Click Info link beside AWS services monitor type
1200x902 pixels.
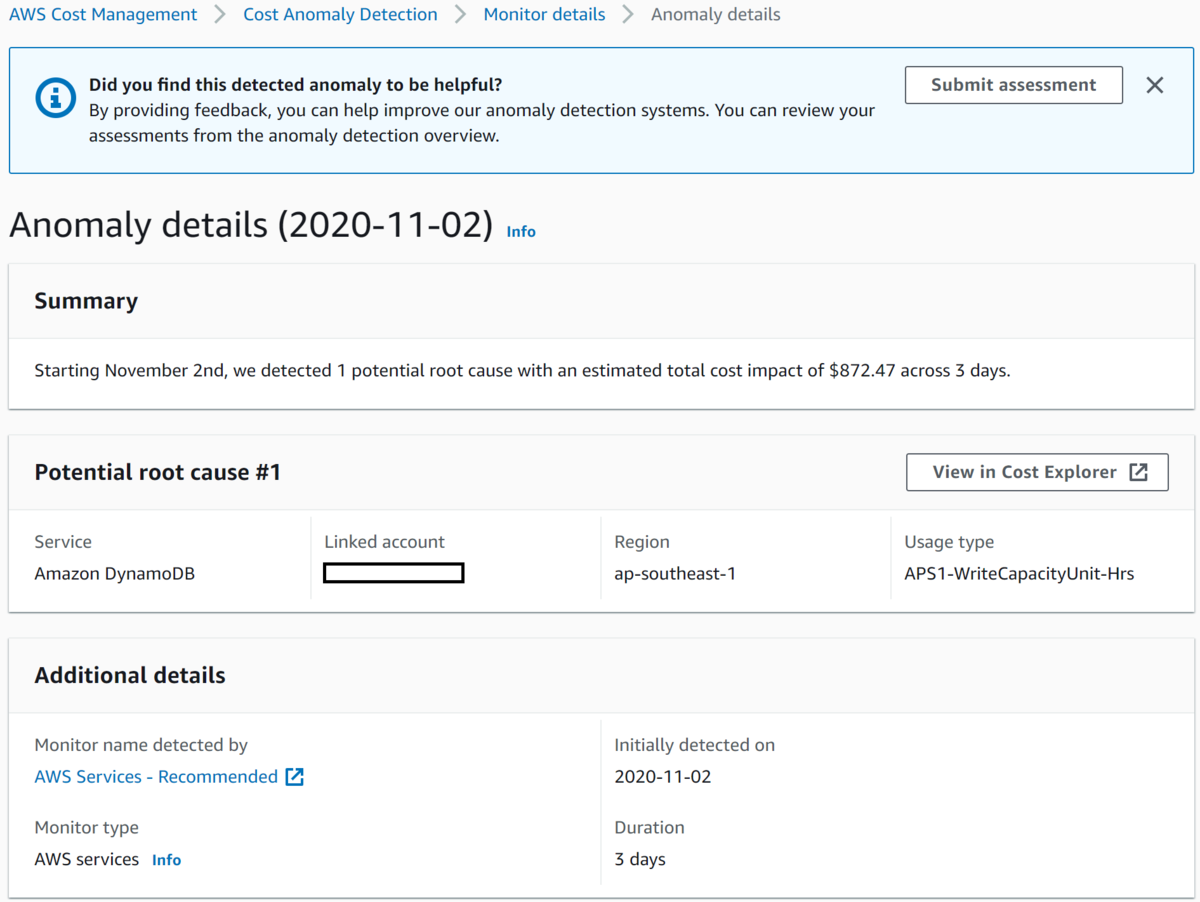[x=166, y=860]
